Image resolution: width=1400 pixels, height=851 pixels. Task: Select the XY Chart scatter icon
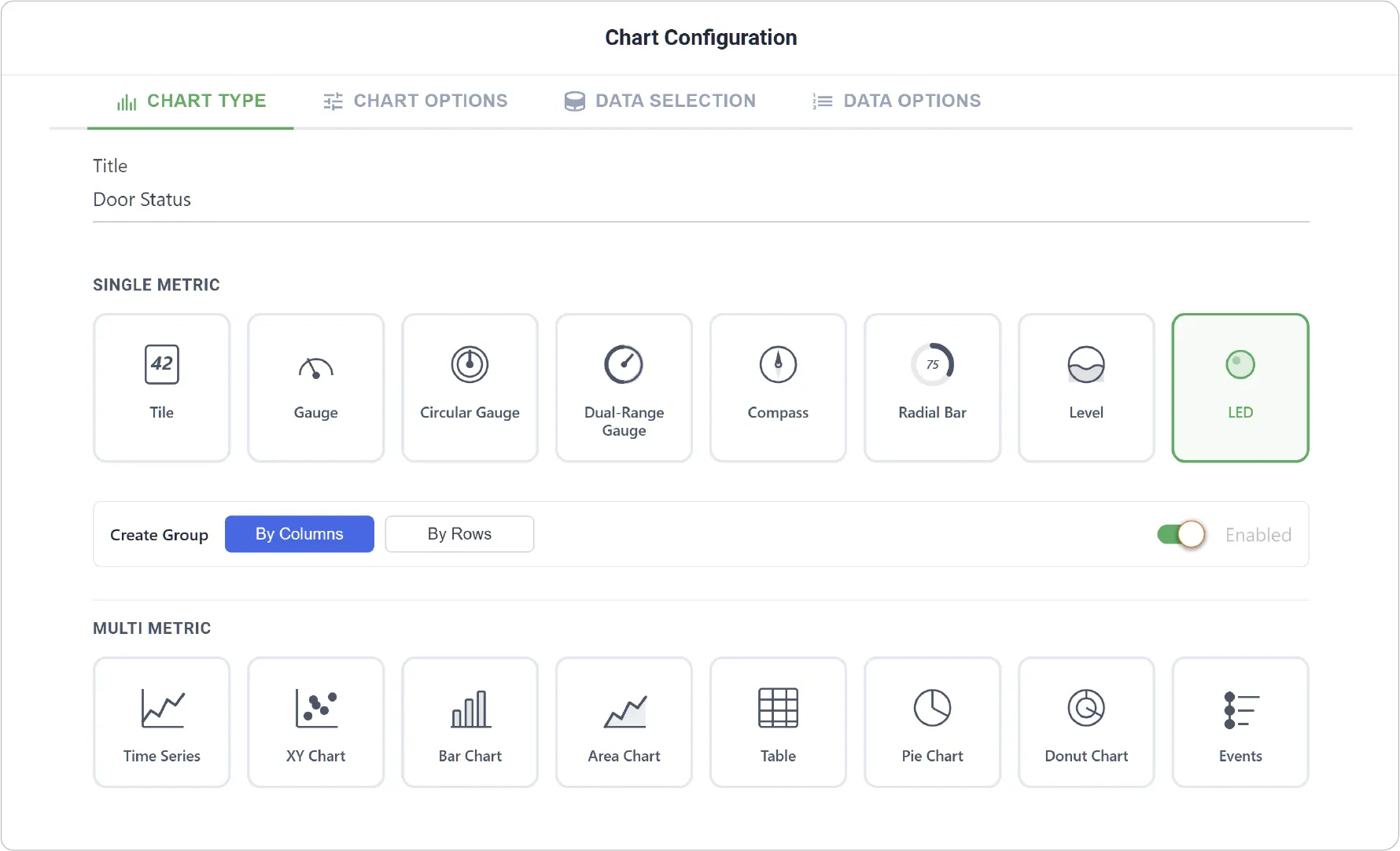(315, 708)
